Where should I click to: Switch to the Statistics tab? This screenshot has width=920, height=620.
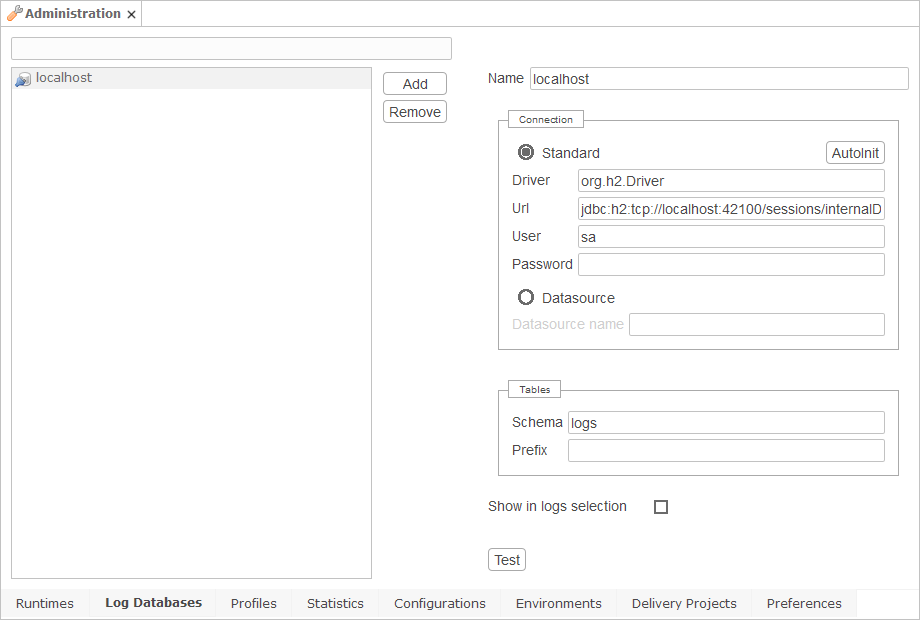click(335, 603)
